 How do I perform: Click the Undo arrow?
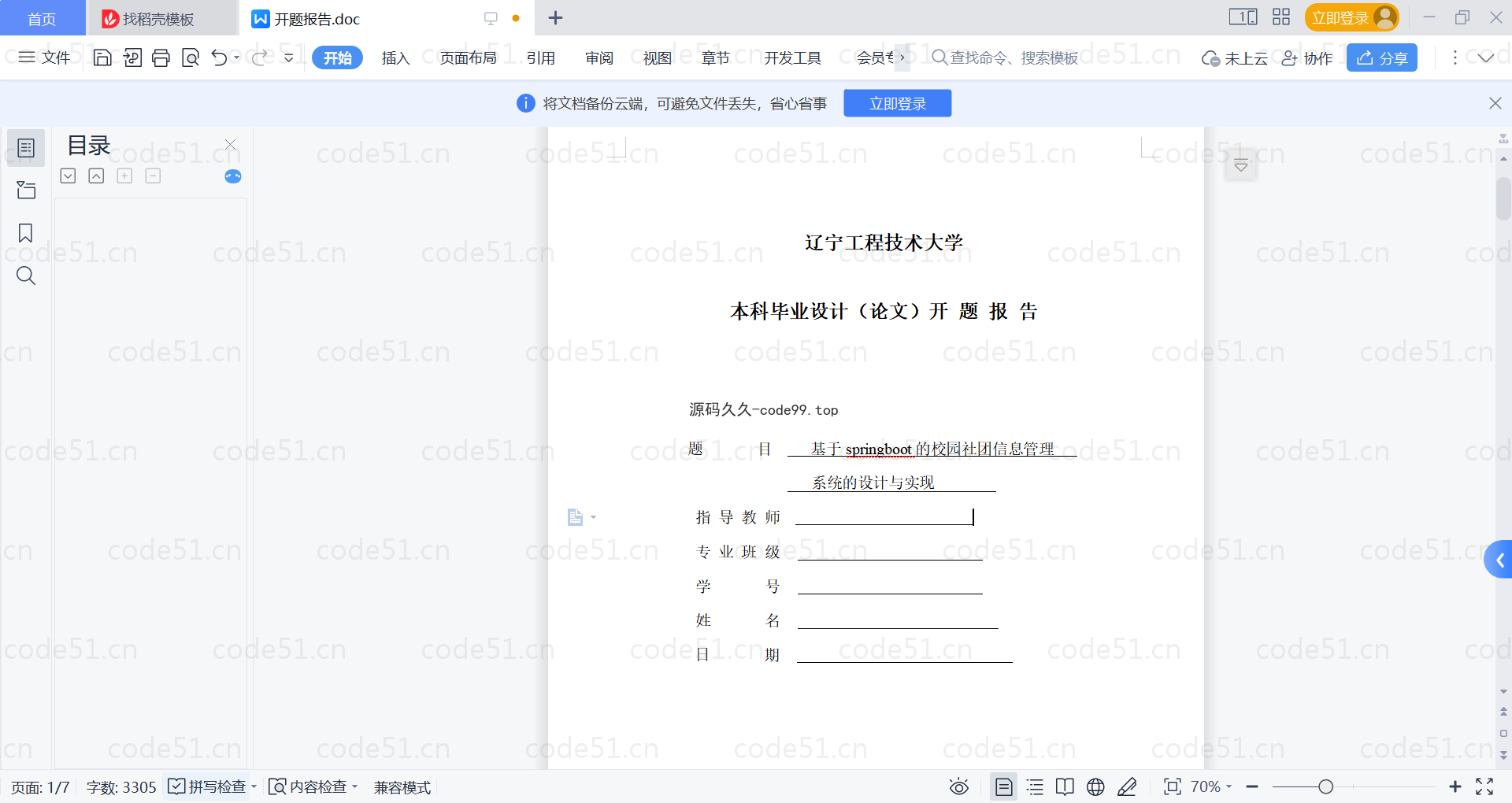[x=220, y=57]
